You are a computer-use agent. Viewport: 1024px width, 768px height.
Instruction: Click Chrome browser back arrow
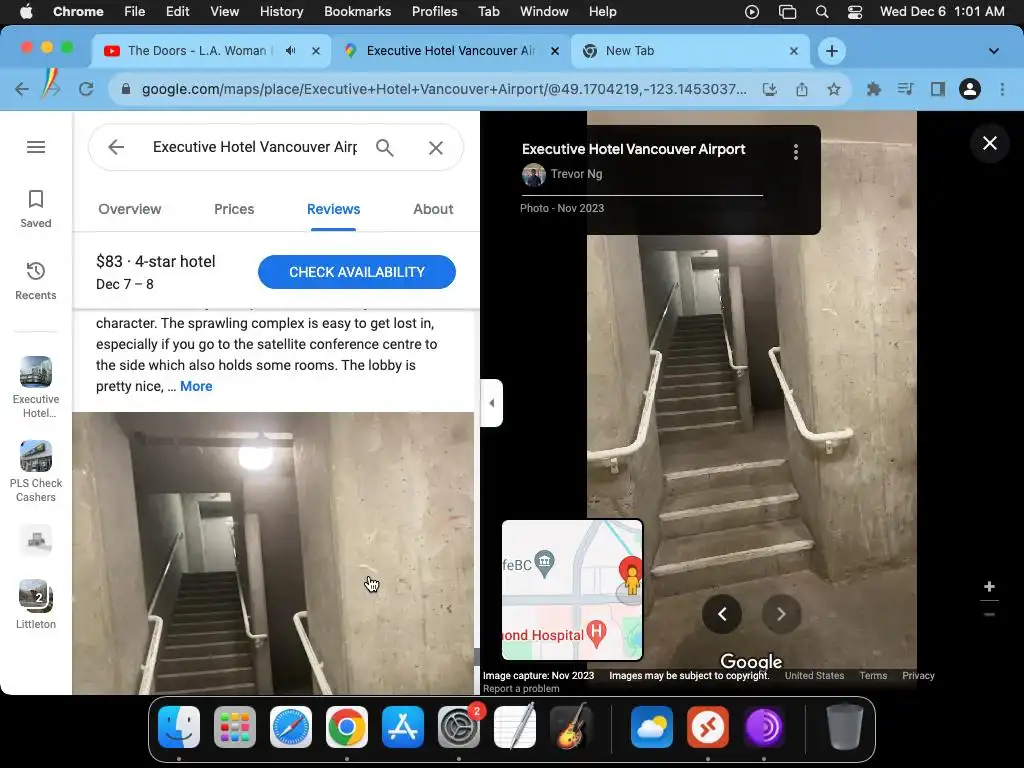click(22, 89)
